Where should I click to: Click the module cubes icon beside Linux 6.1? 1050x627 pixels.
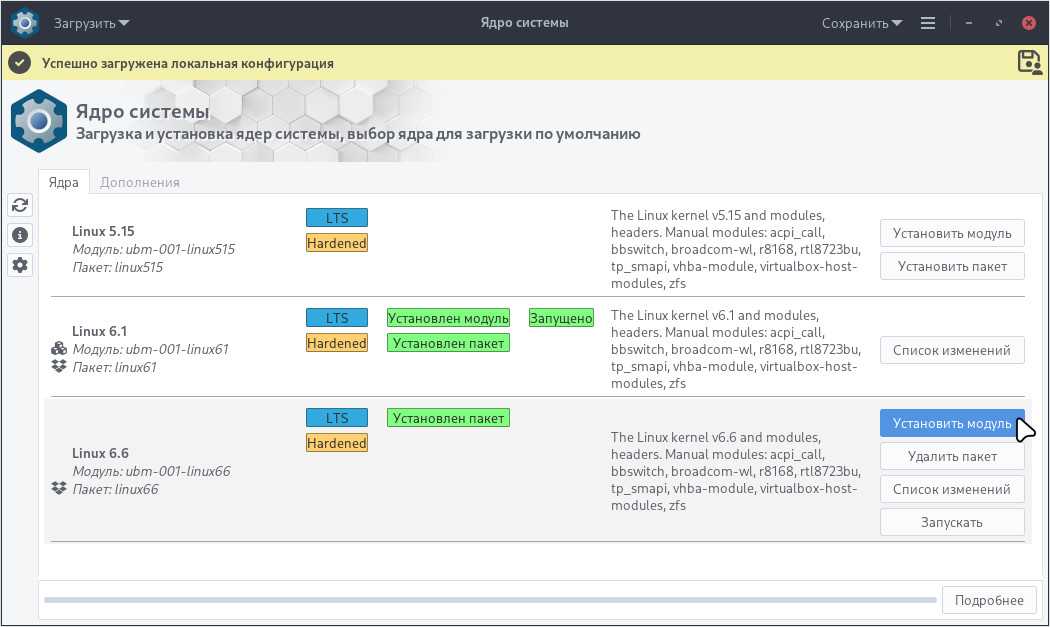pyautogui.click(x=59, y=348)
